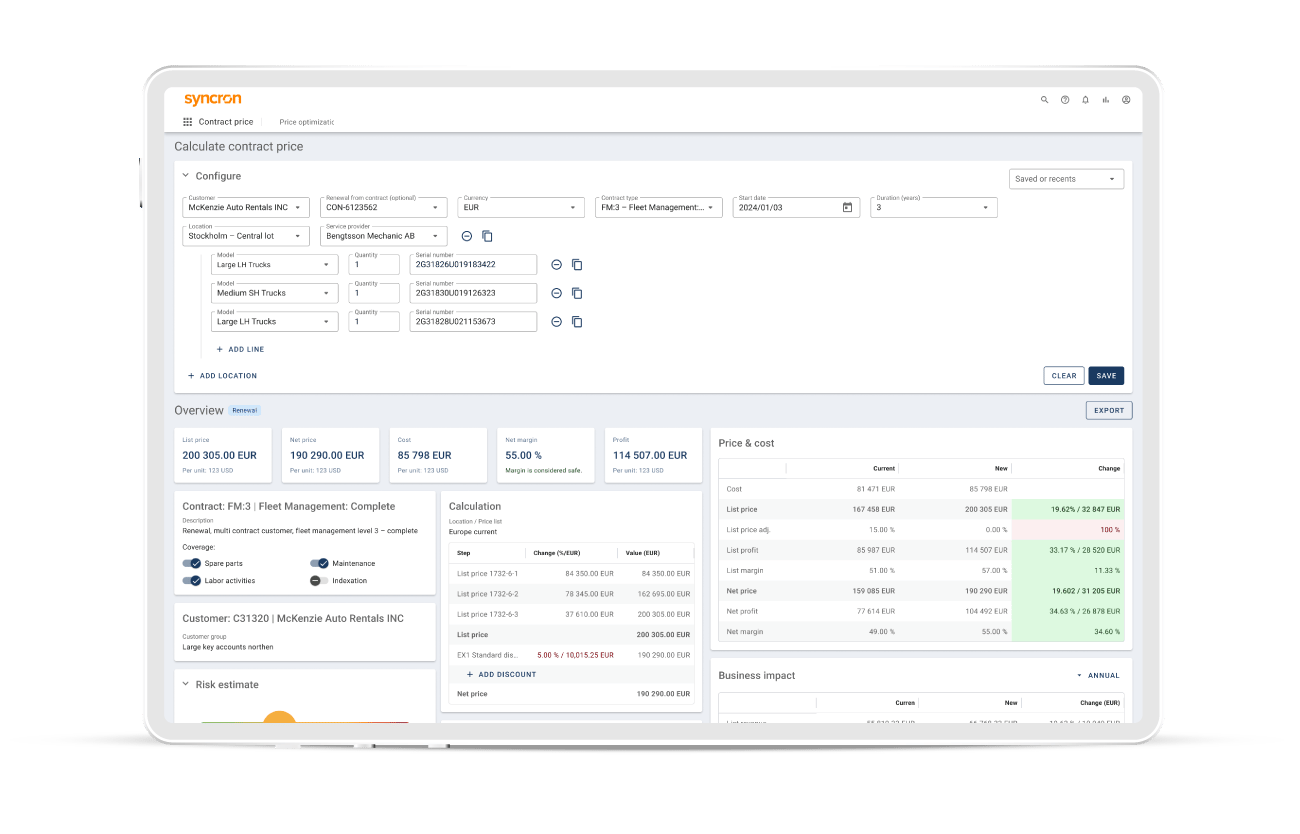
Task: Expand the Risk estimate section
Action: (184, 684)
